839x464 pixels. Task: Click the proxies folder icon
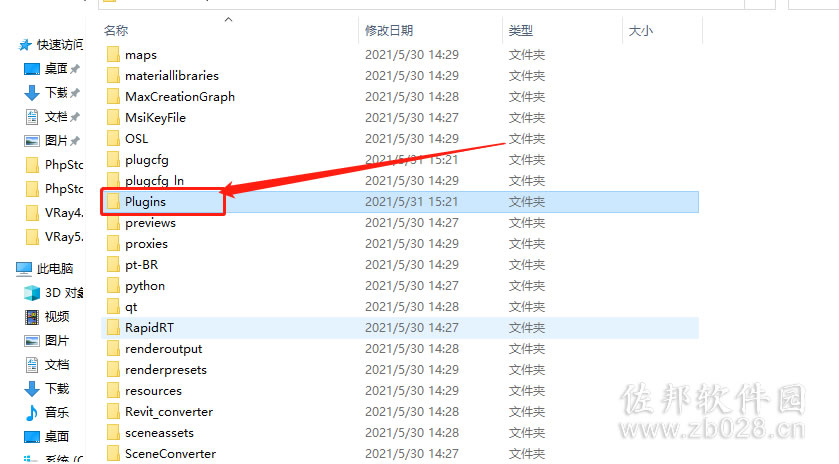click(113, 244)
